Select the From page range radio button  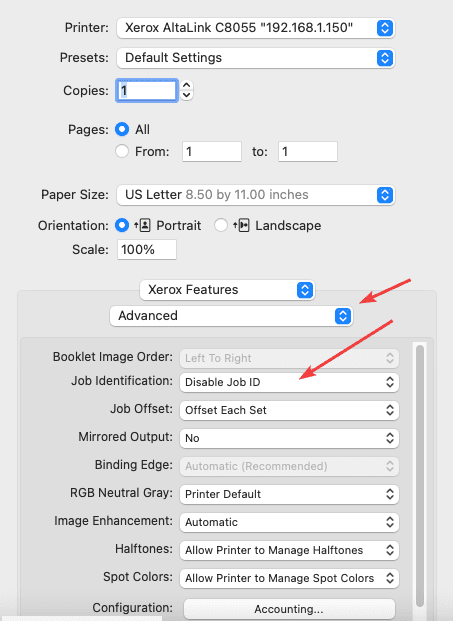pos(122,151)
